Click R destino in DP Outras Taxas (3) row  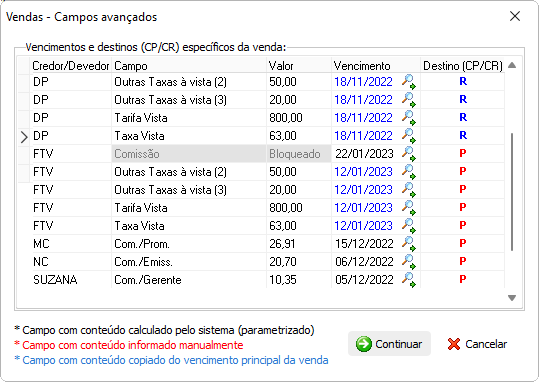pyautogui.click(x=463, y=99)
